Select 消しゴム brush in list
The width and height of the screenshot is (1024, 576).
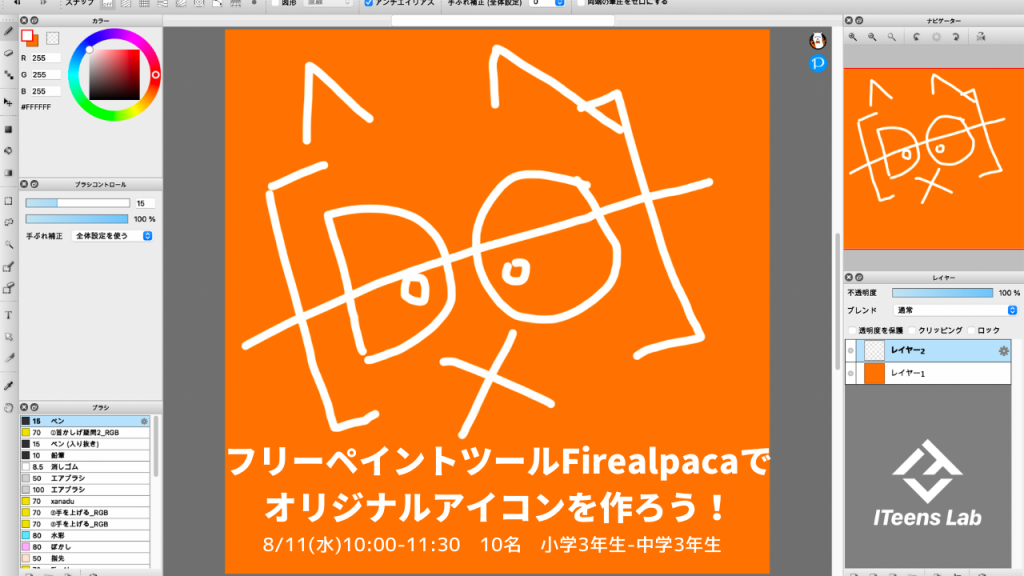pos(85,467)
